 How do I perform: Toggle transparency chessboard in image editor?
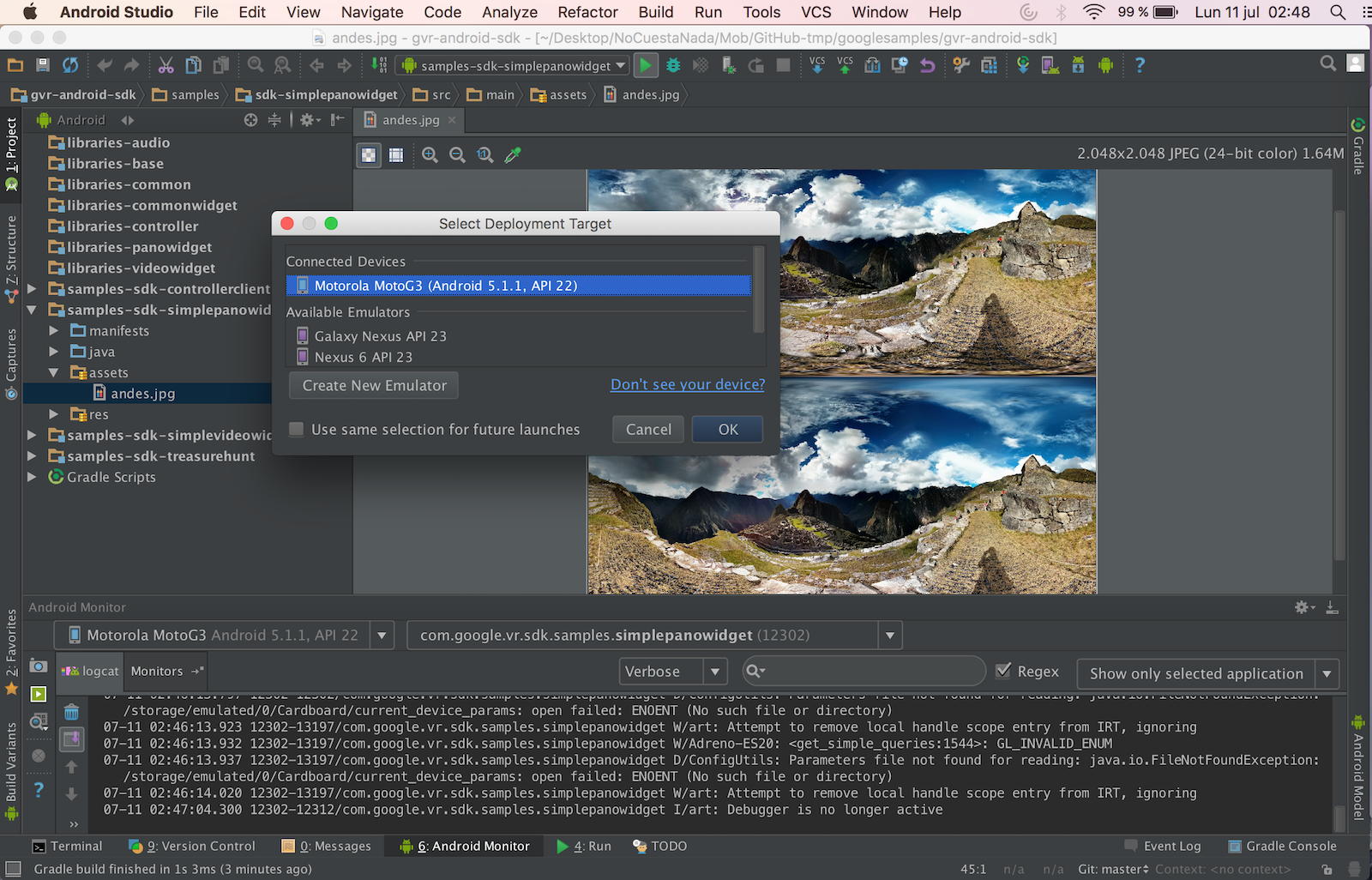pyautogui.click(x=369, y=155)
